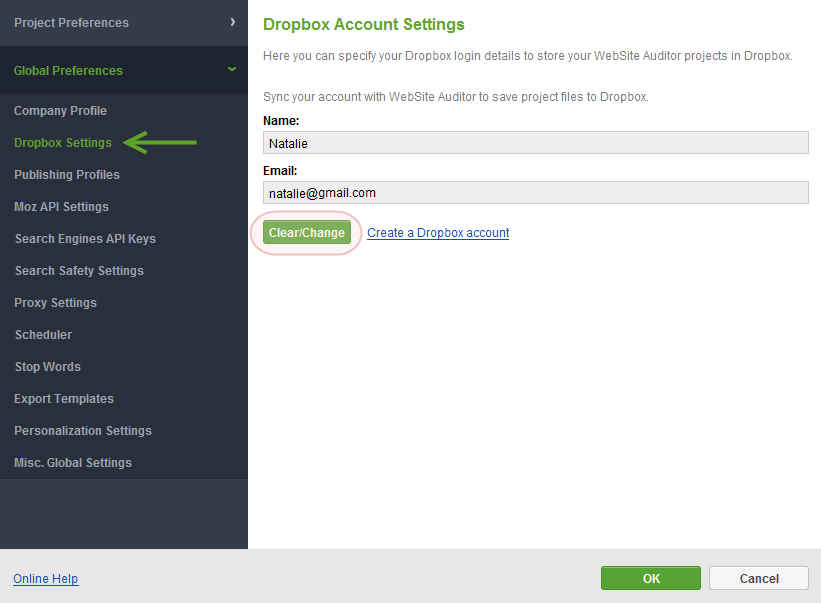Collapse Global Preferences section
The image size is (821, 603).
[x=231, y=69]
